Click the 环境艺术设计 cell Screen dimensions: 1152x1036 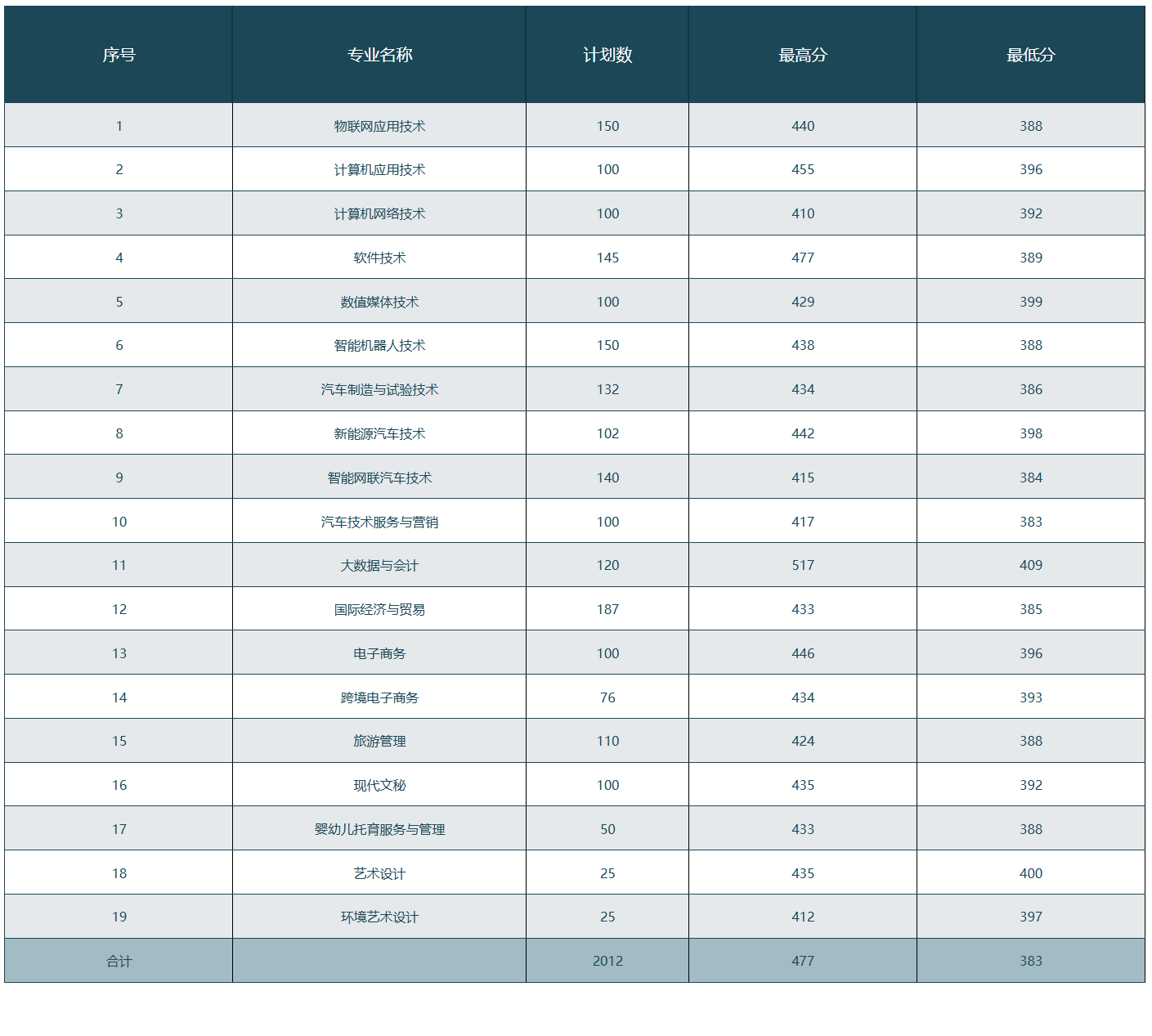[x=379, y=917]
